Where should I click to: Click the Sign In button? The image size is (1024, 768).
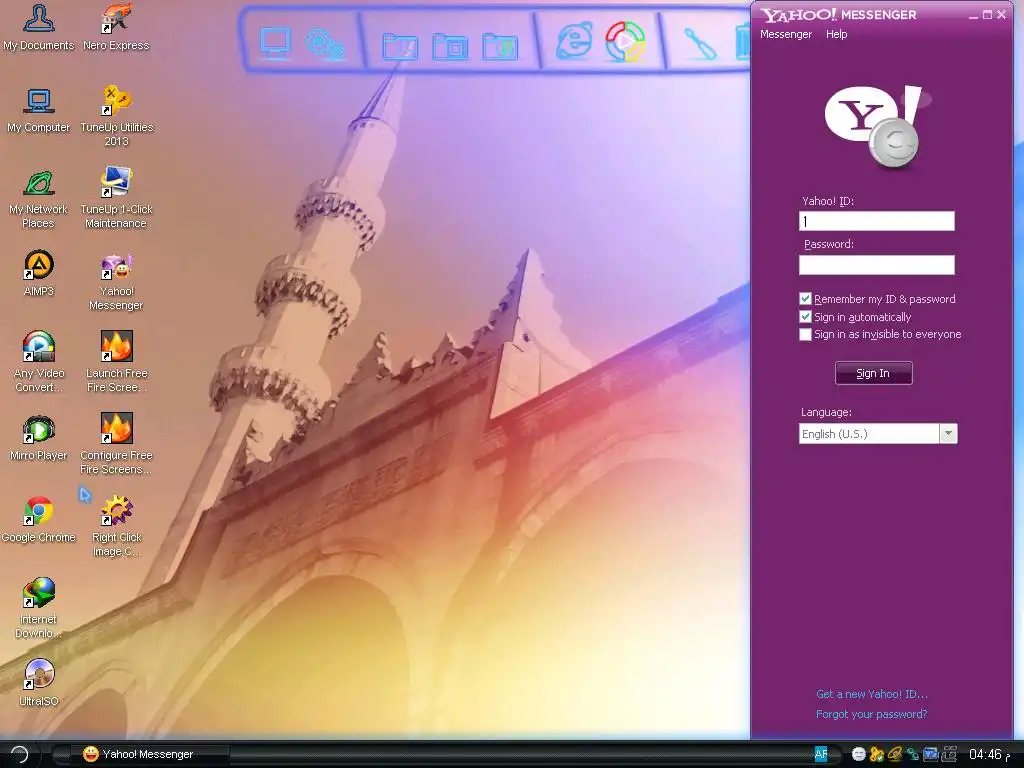(x=873, y=373)
